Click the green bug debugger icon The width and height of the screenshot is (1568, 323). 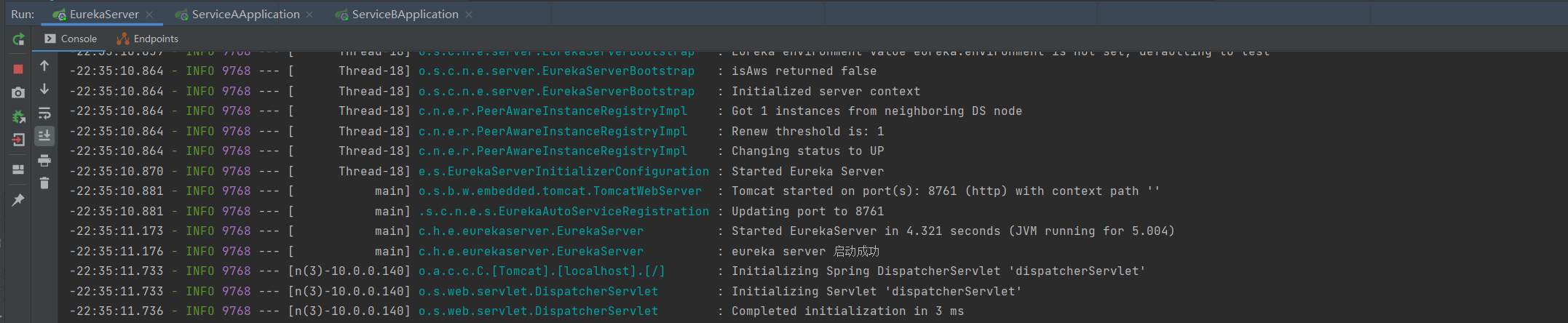point(18,116)
